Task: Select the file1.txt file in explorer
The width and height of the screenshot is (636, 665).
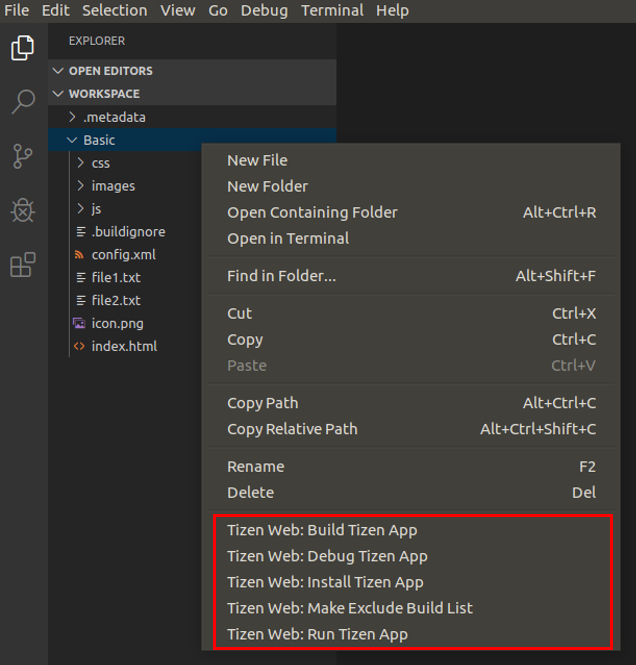Action: 115,277
